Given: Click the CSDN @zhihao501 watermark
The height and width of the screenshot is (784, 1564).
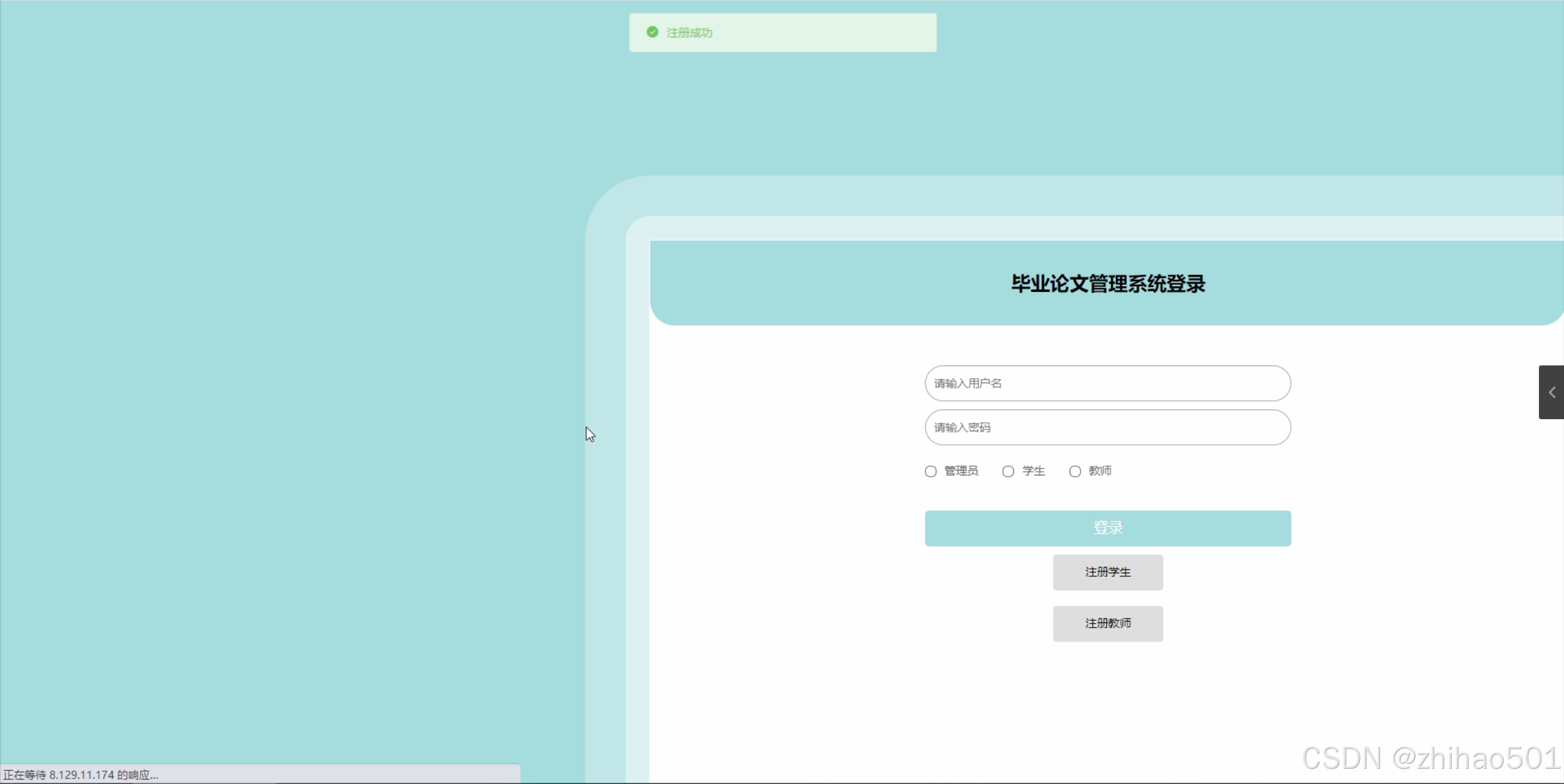Looking at the screenshot, I should click(1430, 758).
